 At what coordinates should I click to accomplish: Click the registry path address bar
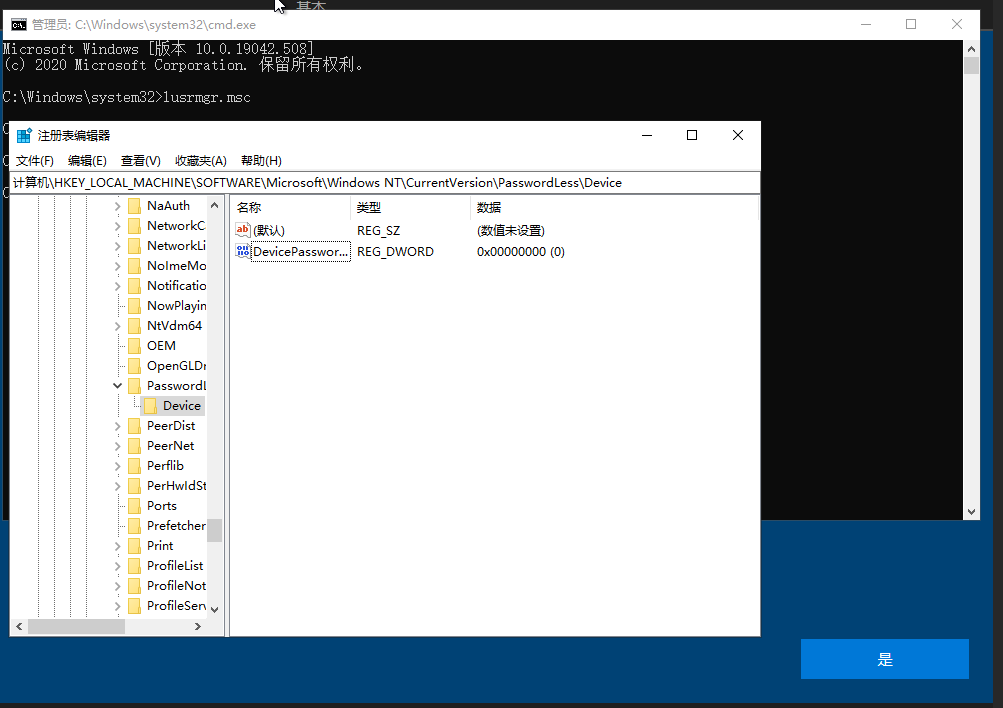pos(385,183)
